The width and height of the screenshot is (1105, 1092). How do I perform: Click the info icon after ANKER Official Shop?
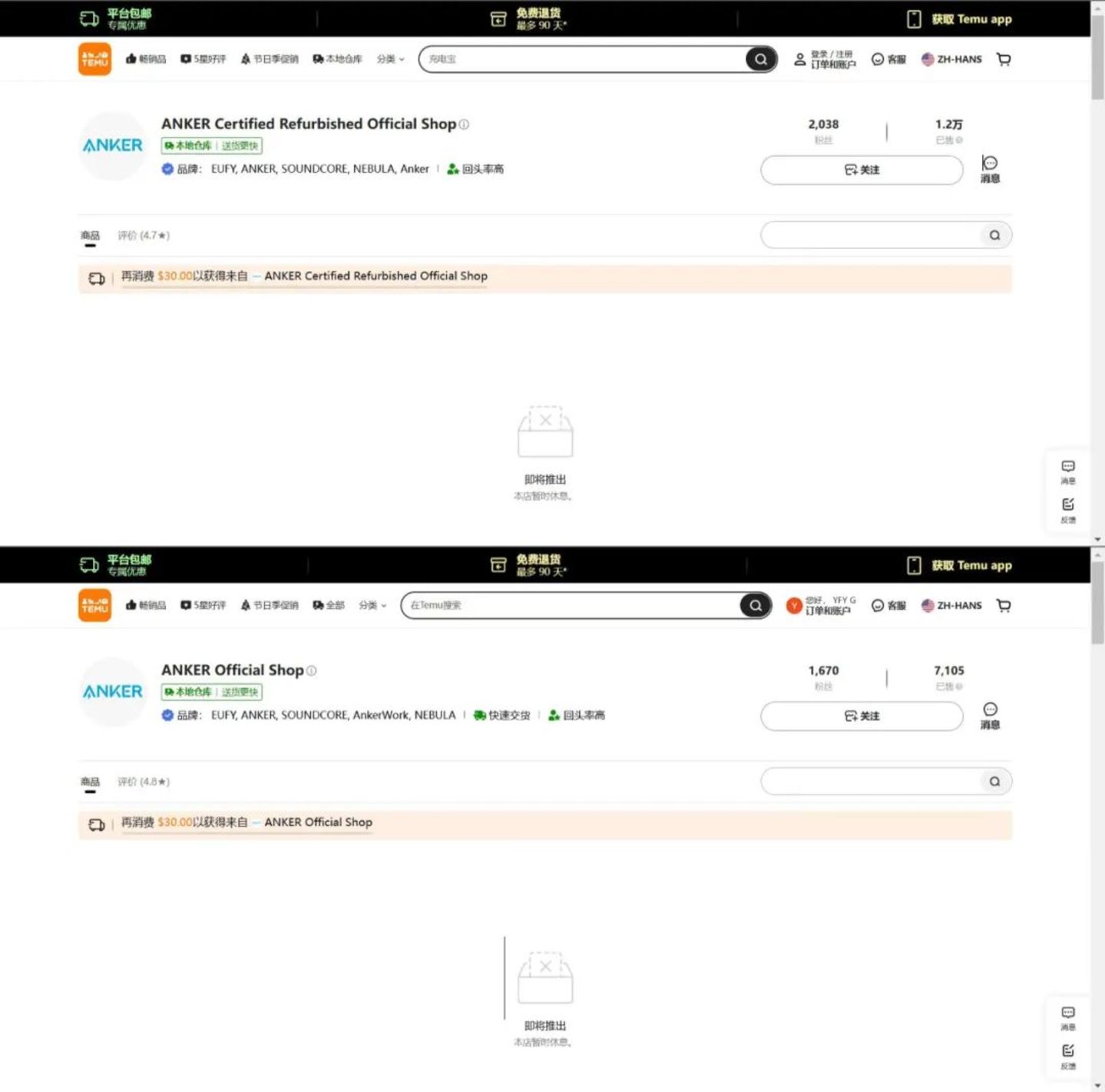(311, 670)
